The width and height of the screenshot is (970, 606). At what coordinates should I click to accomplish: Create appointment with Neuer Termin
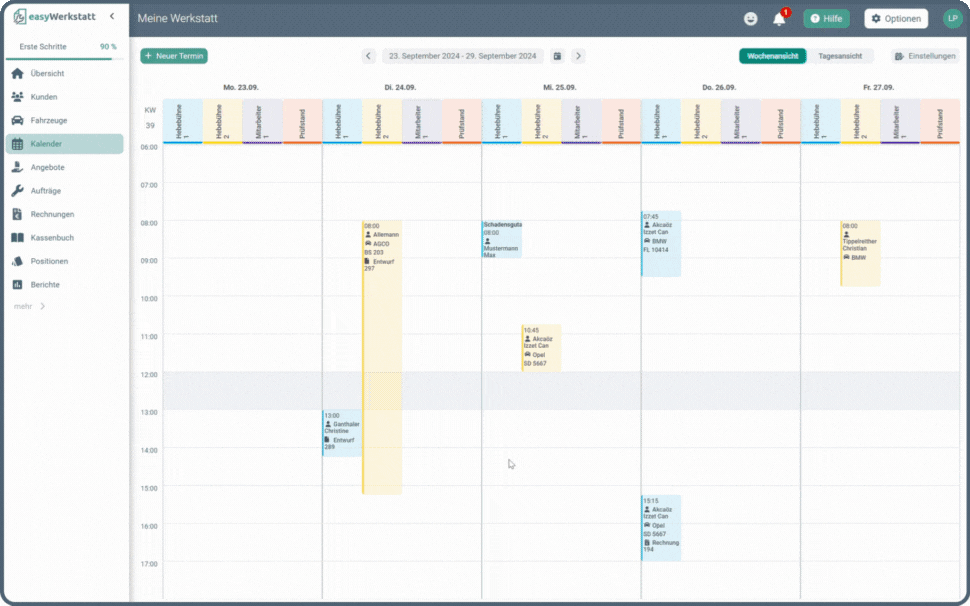pyautogui.click(x=174, y=56)
